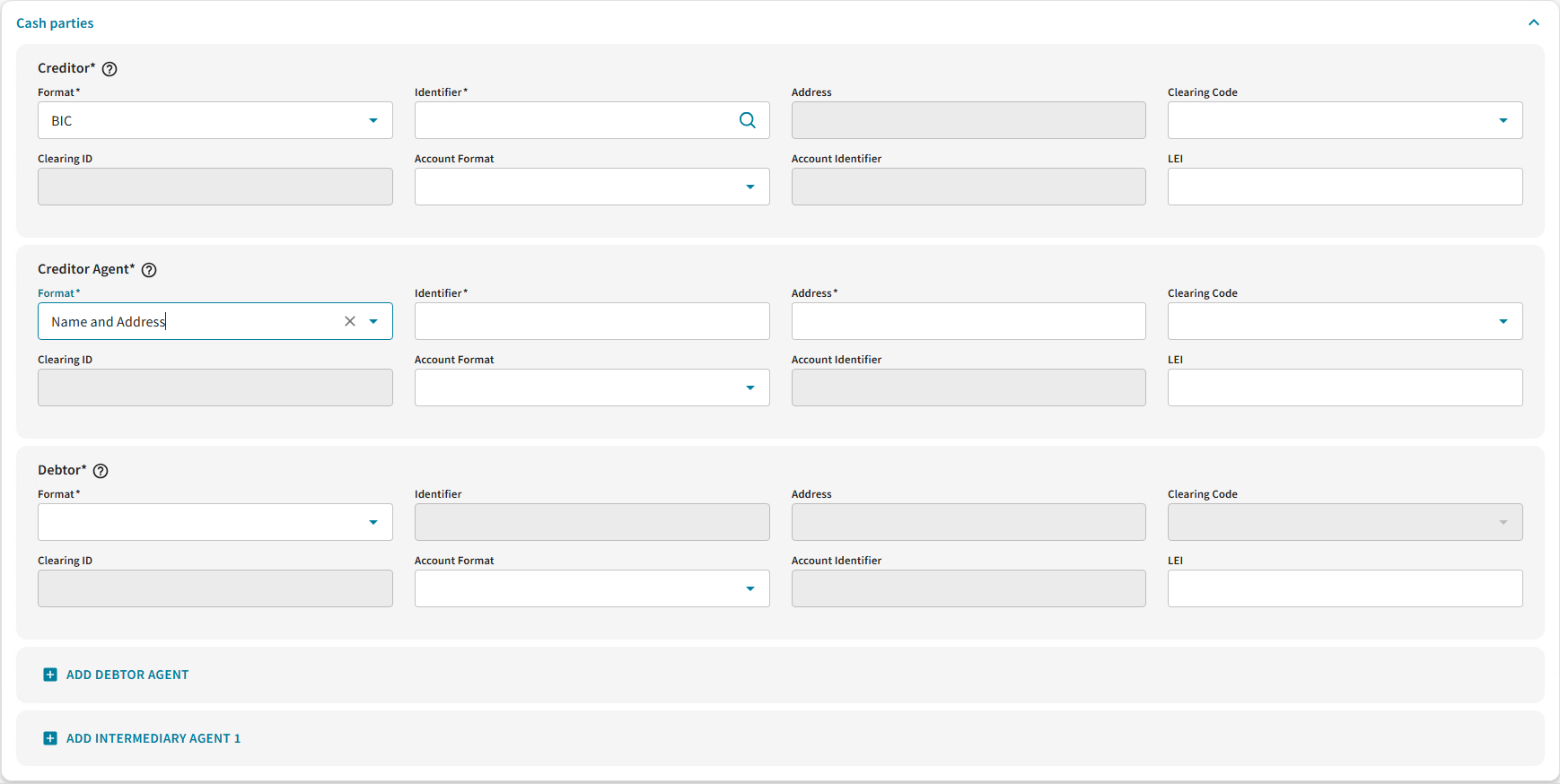Click the Creditor Agent help icon
1560x784 pixels.
[149, 270]
